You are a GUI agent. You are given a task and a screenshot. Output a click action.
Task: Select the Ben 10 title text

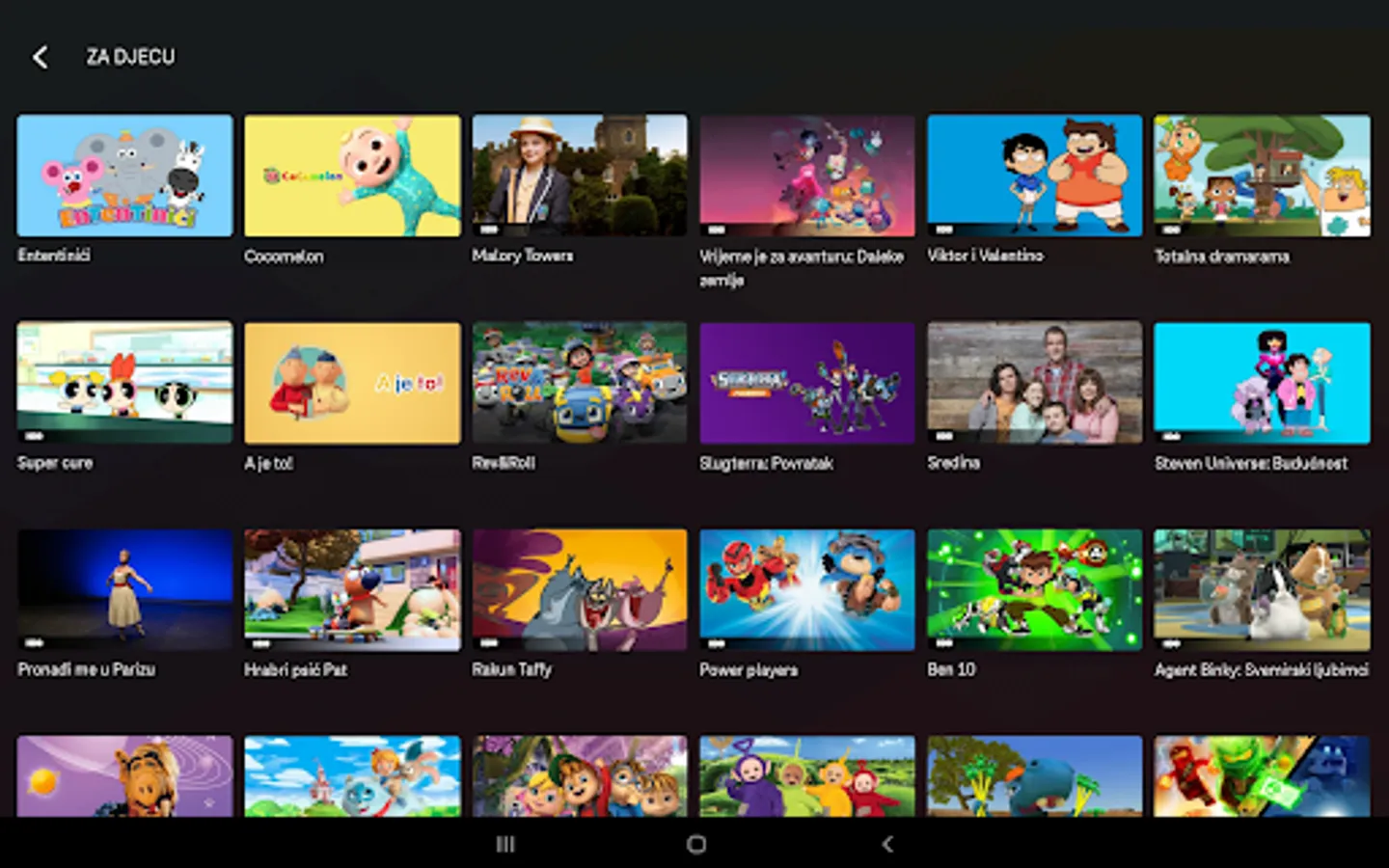pyautogui.click(x=951, y=669)
